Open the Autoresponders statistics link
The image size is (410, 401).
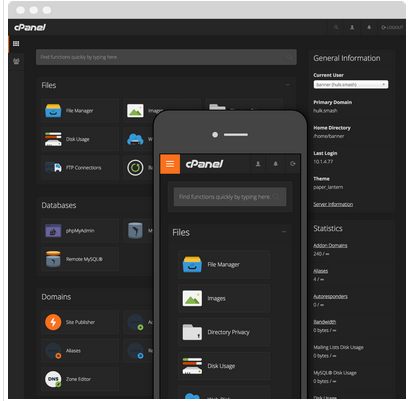click(x=330, y=296)
